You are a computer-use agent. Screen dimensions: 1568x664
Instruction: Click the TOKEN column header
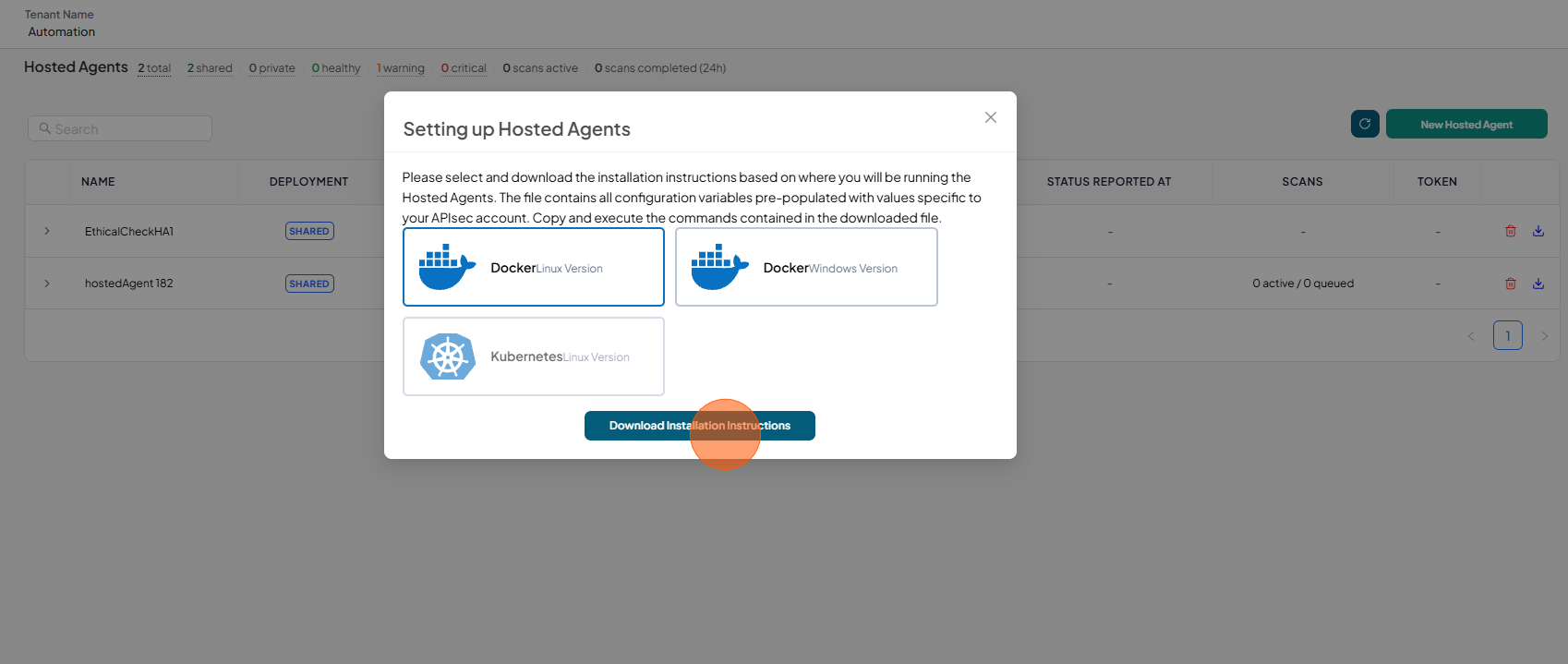pos(1437,182)
